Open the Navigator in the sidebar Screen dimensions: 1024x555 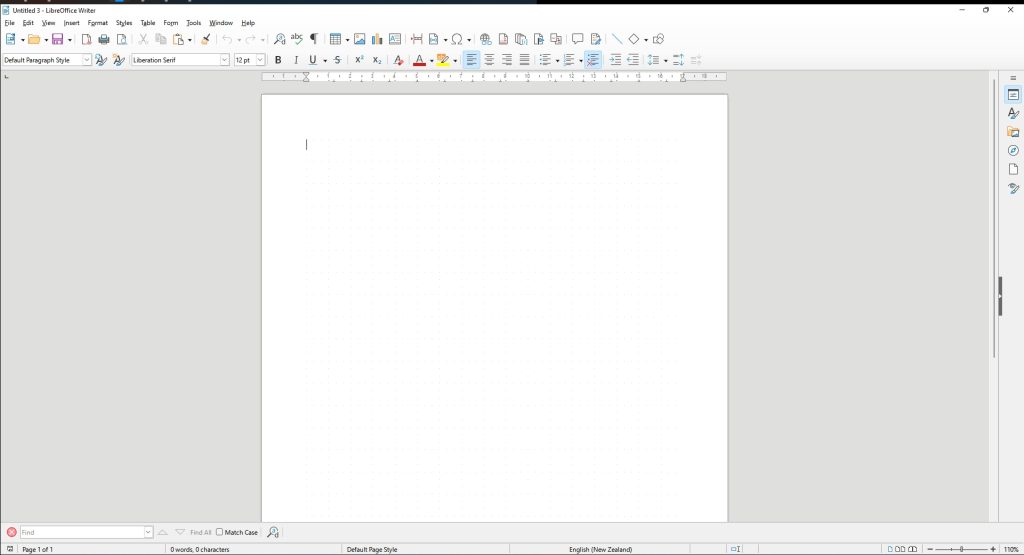[1013, 150]
